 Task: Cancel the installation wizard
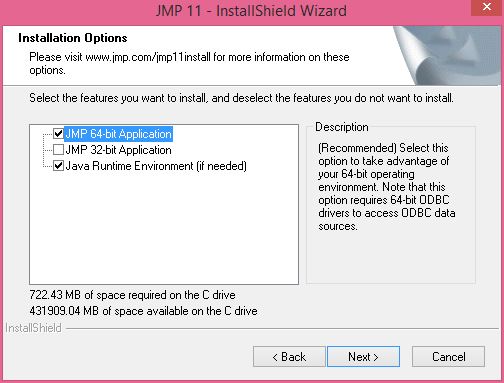tap(448, 357)
